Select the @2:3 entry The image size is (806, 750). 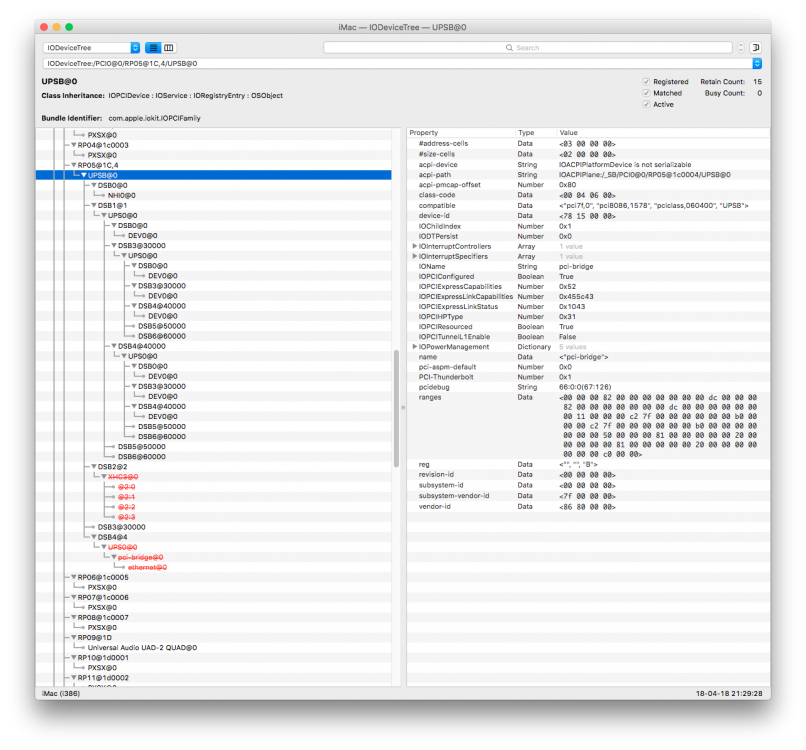tap(126, 517)
